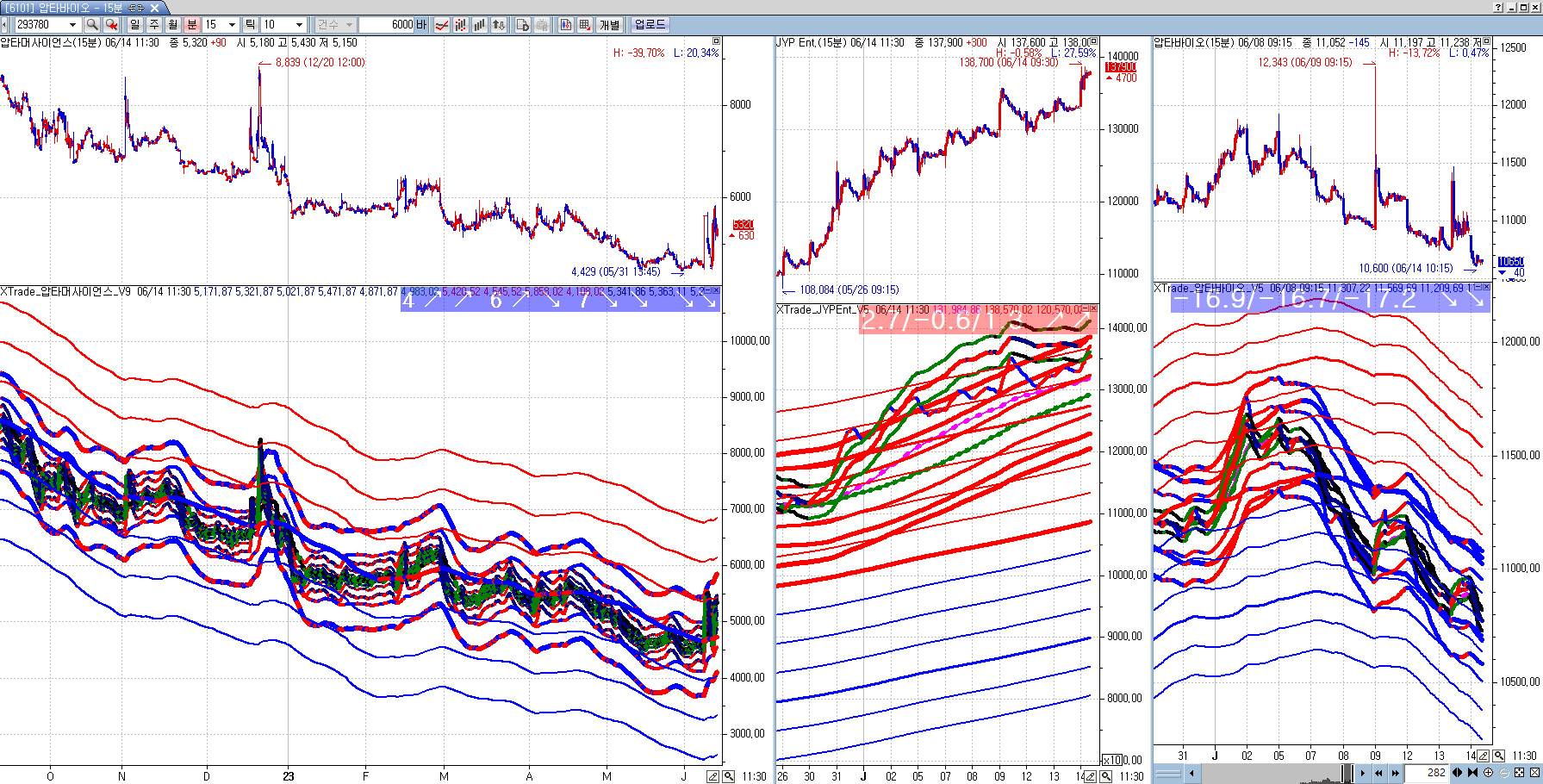The height and width of the screenshot is (784, 1543).
Task: Click the print chart icon in toolbar
Action: pos(542,25)
